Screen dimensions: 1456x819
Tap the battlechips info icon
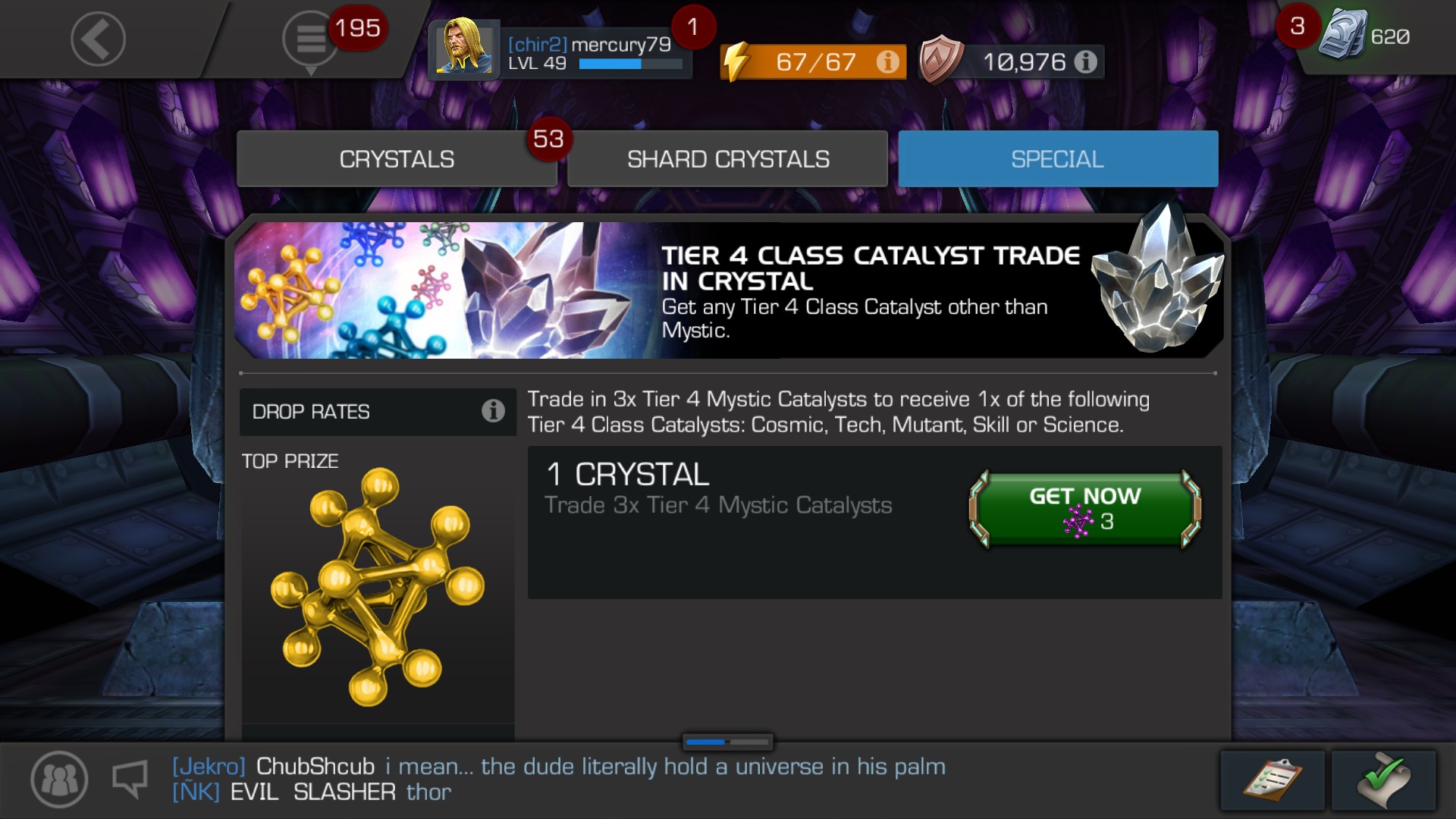tap(1086, 61)
